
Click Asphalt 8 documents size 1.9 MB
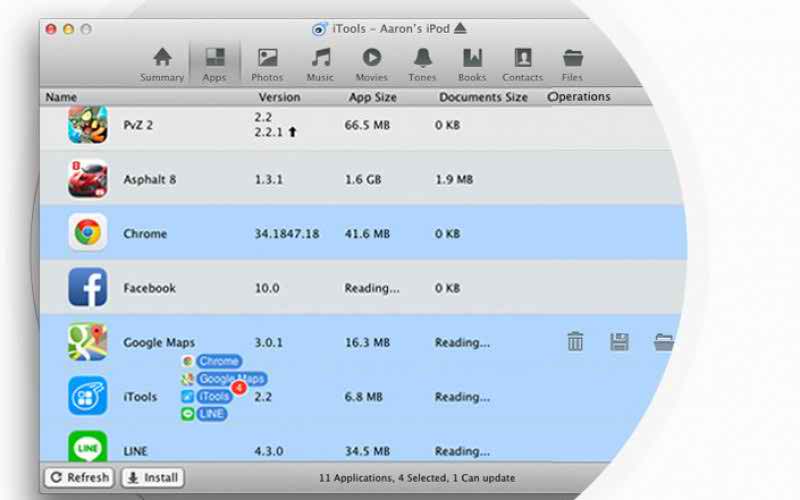tap(454, 180)
